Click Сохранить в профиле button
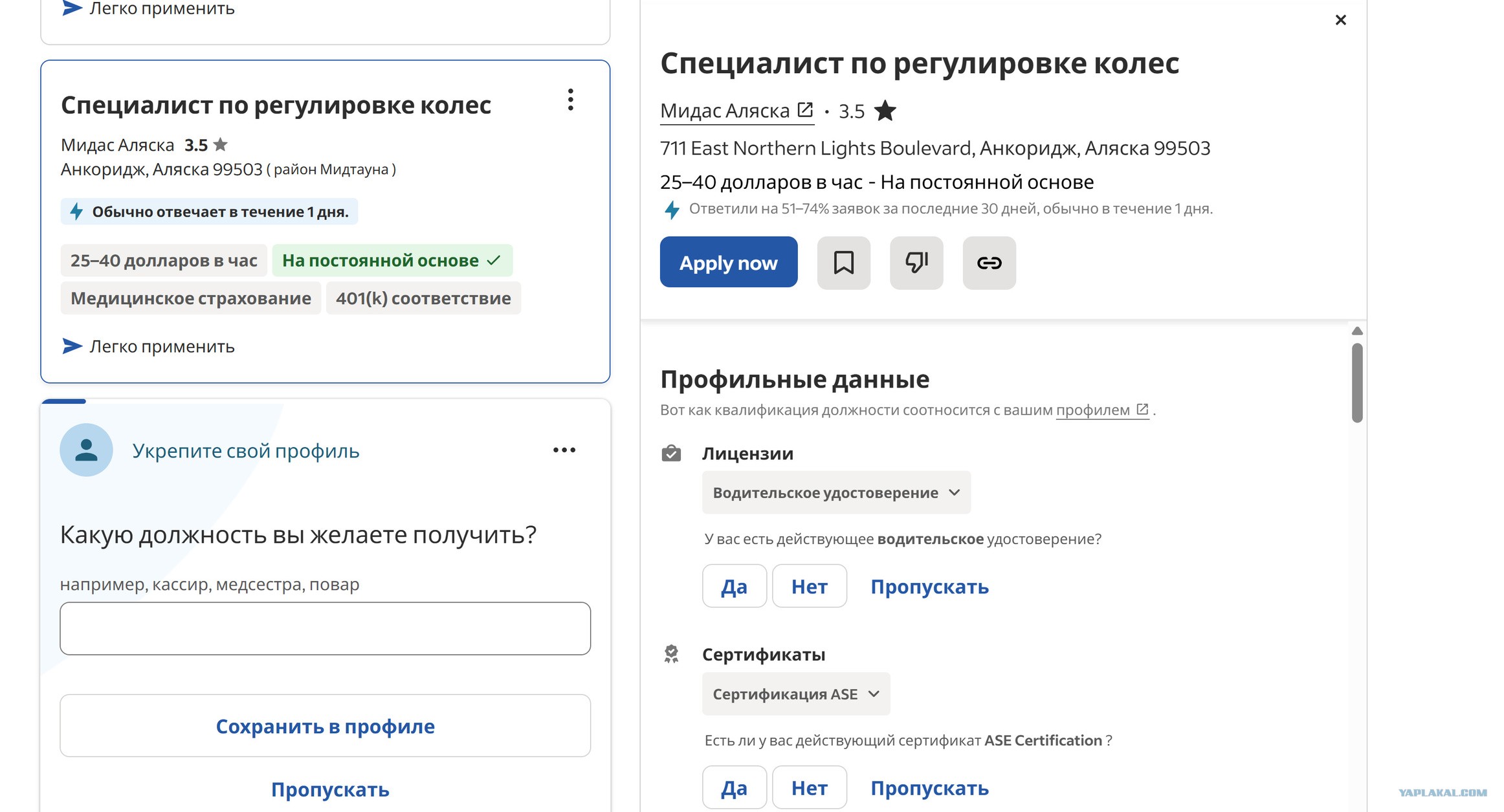The height and width of the screenshot is (812, 1504). [326, 725]
